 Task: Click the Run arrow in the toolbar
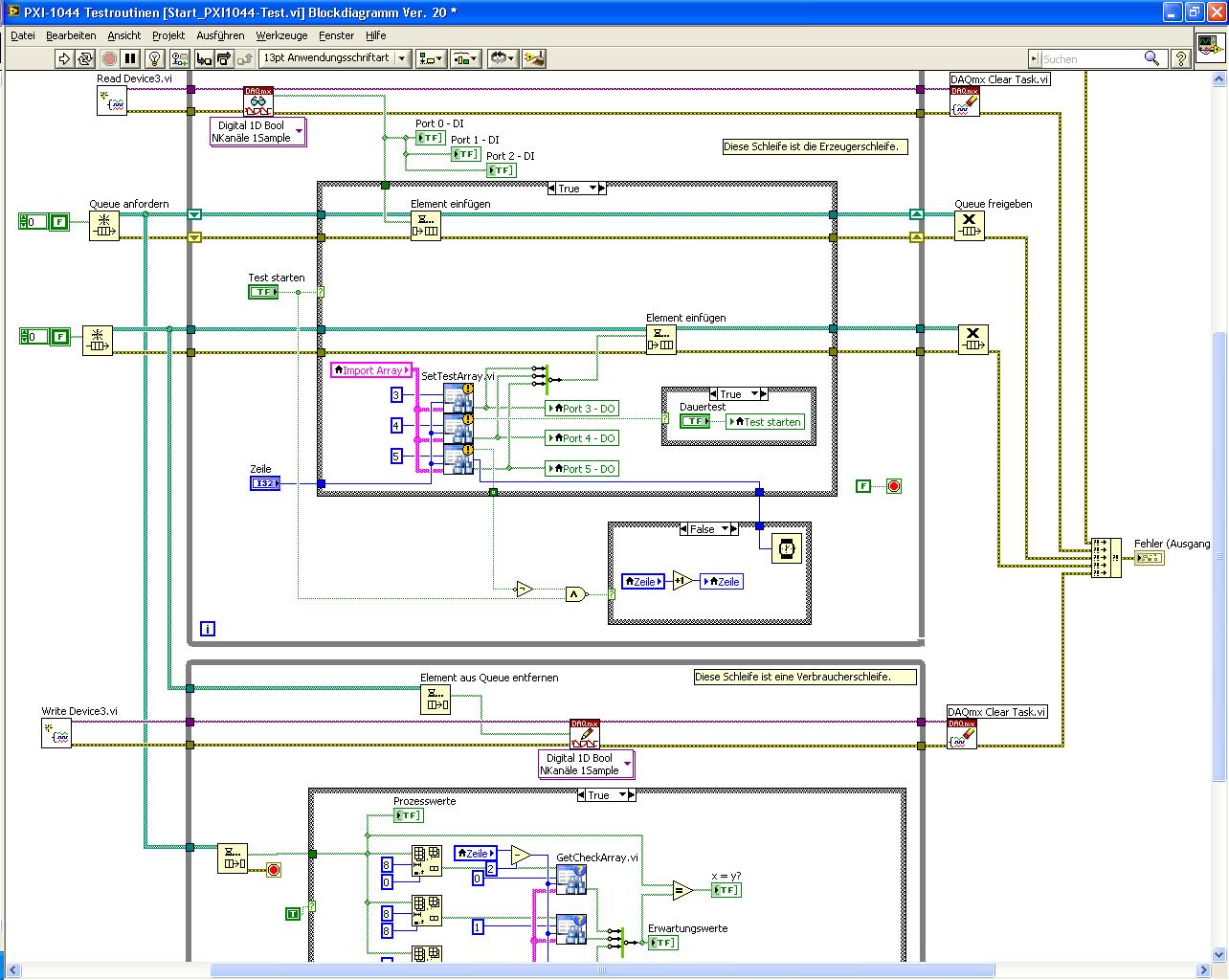coord(64,58)
